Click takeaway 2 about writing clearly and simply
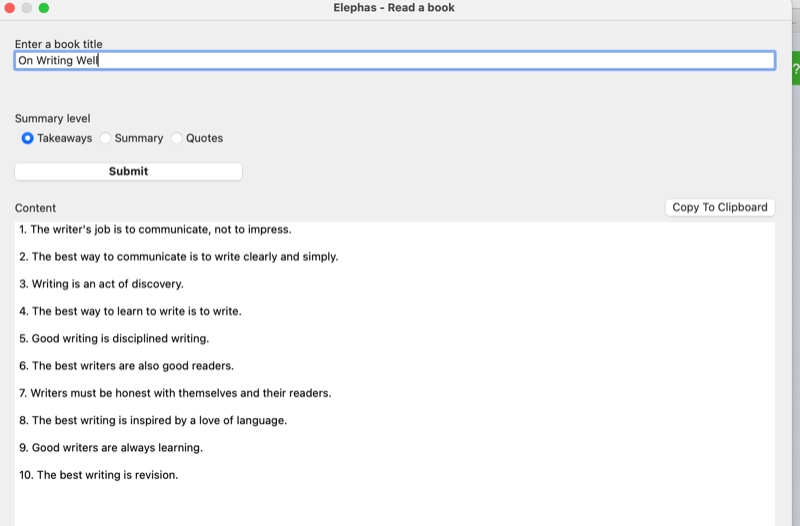Screen dimensions: 800x526 [179, 256]
